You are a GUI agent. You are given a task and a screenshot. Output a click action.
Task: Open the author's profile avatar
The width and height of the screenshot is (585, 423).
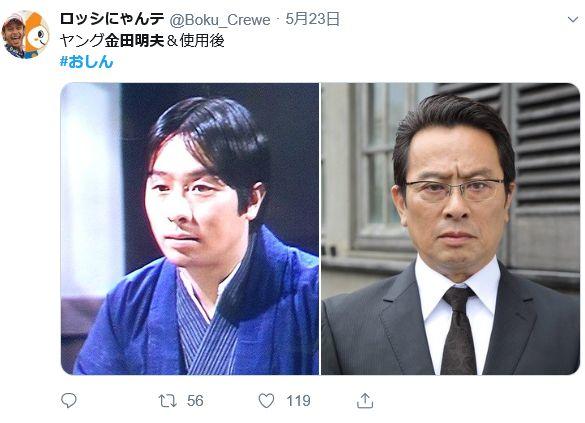[25, 35]
